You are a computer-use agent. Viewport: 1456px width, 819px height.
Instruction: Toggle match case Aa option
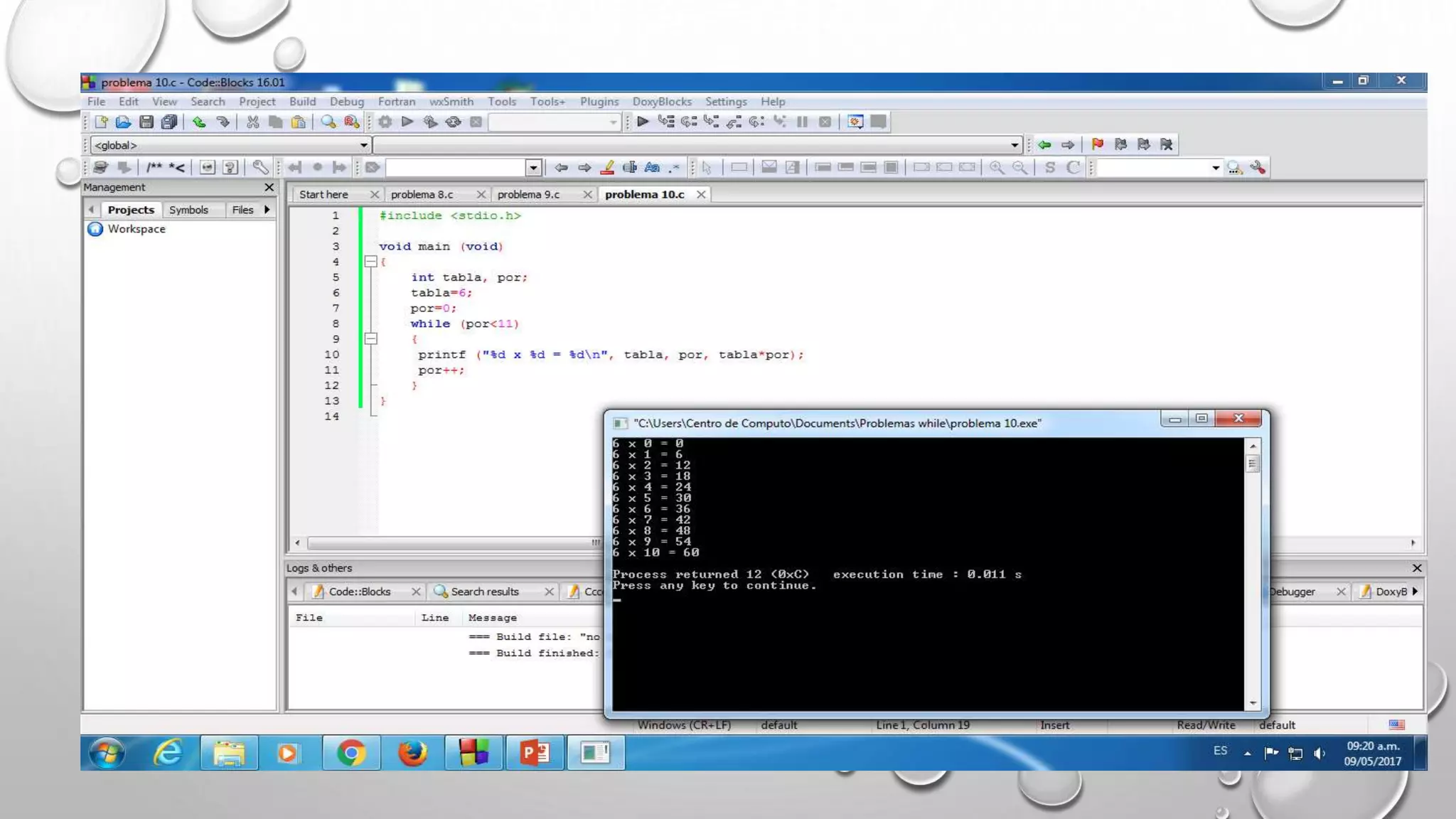point(652,168)
